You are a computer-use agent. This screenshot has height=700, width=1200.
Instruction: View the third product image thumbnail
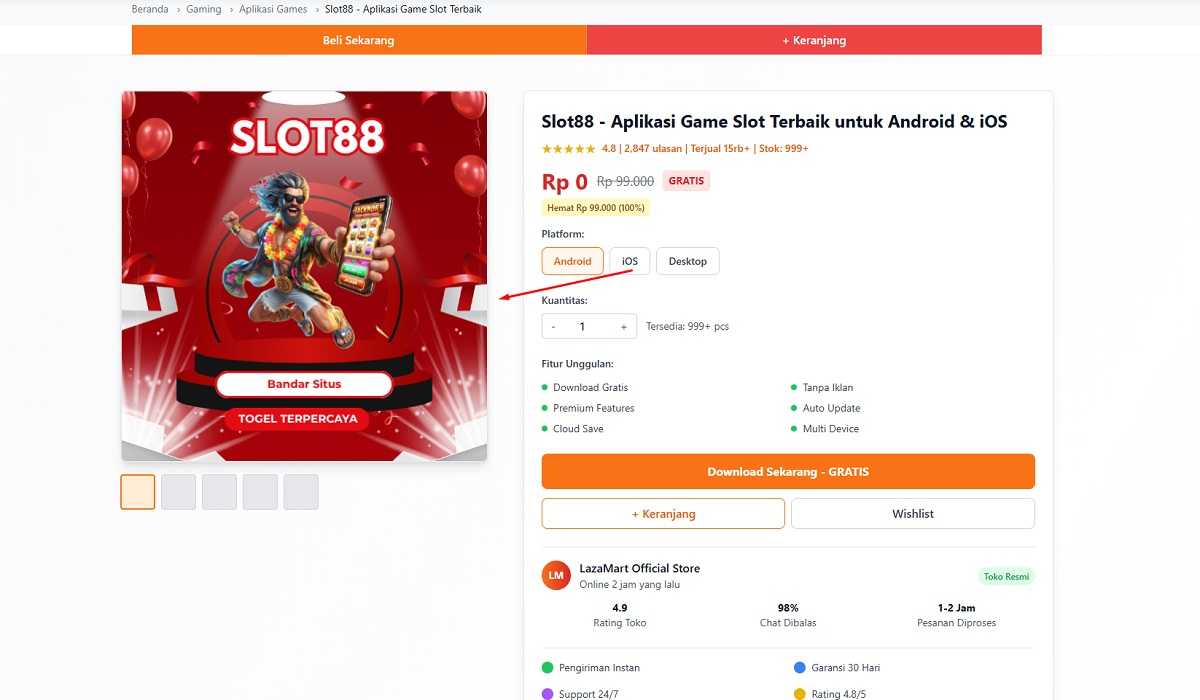click(219, 492)
